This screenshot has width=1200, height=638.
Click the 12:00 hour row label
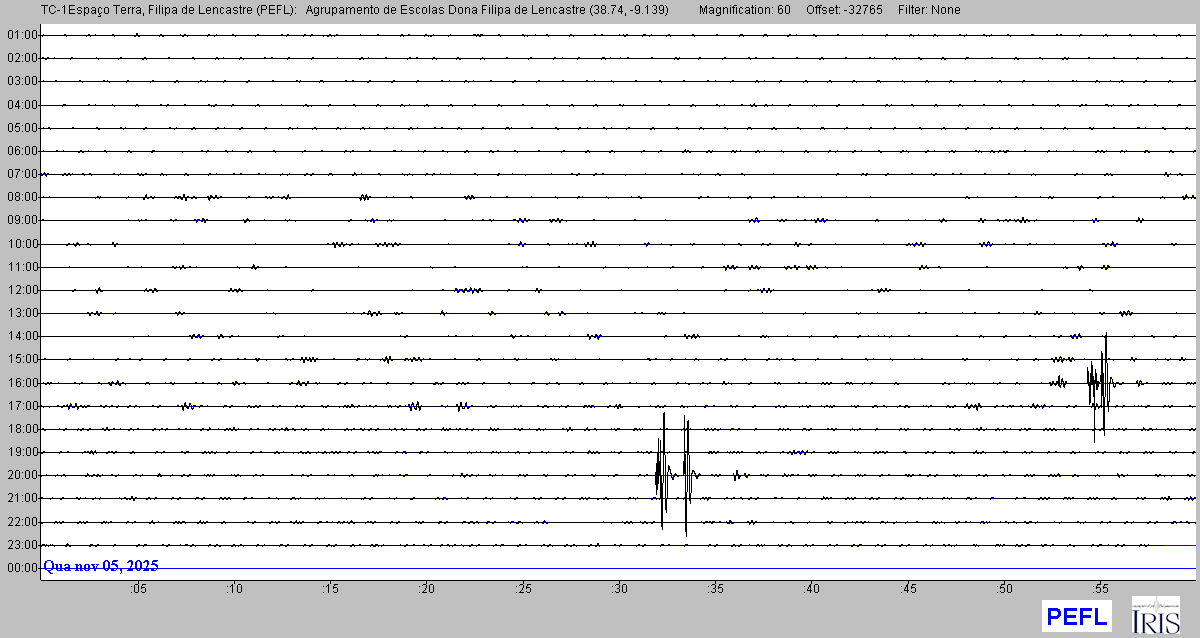pos(22,290)
